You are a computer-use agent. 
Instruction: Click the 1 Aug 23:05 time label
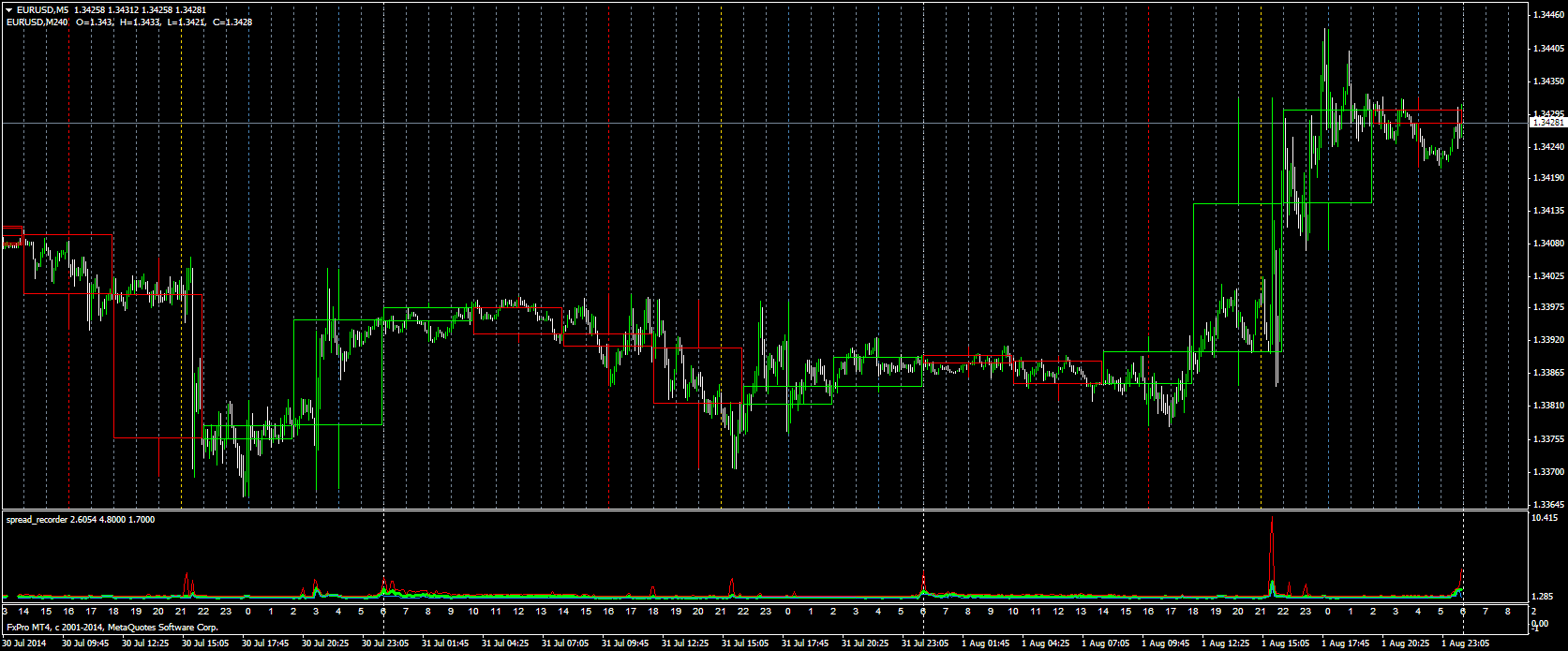[x=1462, y=644]
